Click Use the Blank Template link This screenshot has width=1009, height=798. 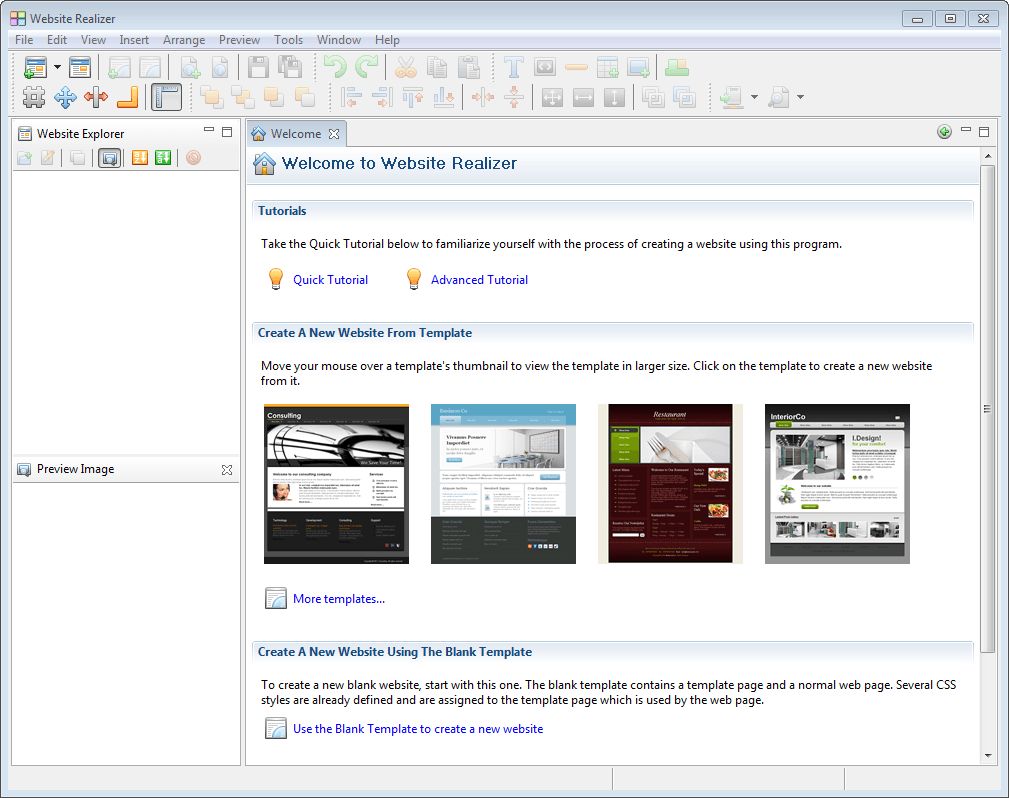coord(417,729)
